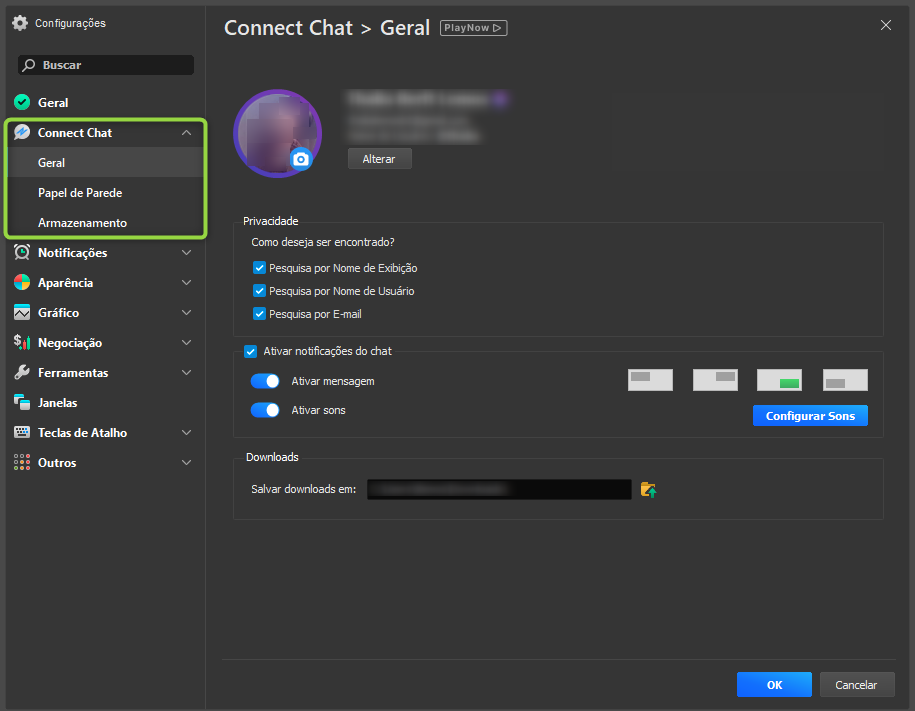
Task: Click the green checkmark Geral icon
Action: [x=22, y=102]
